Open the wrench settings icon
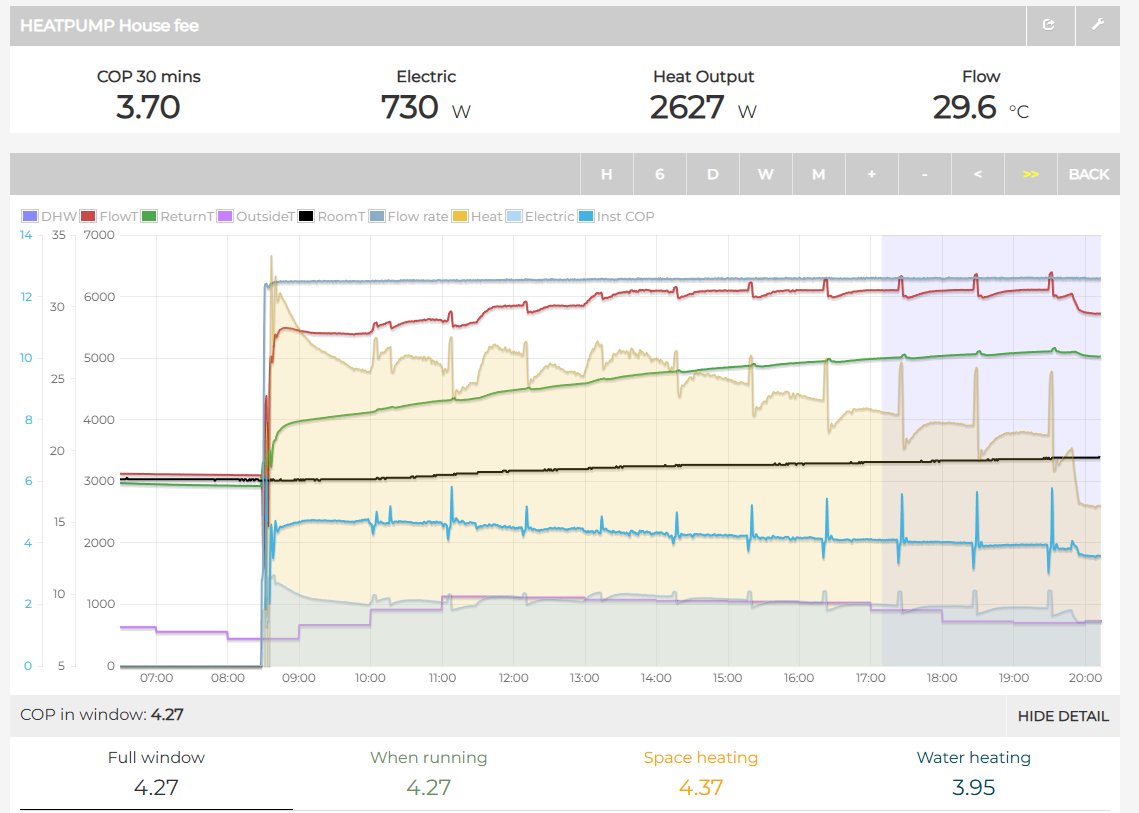Image resolution: width=1139 pixels, height=813 pixels. point(1098,25)
